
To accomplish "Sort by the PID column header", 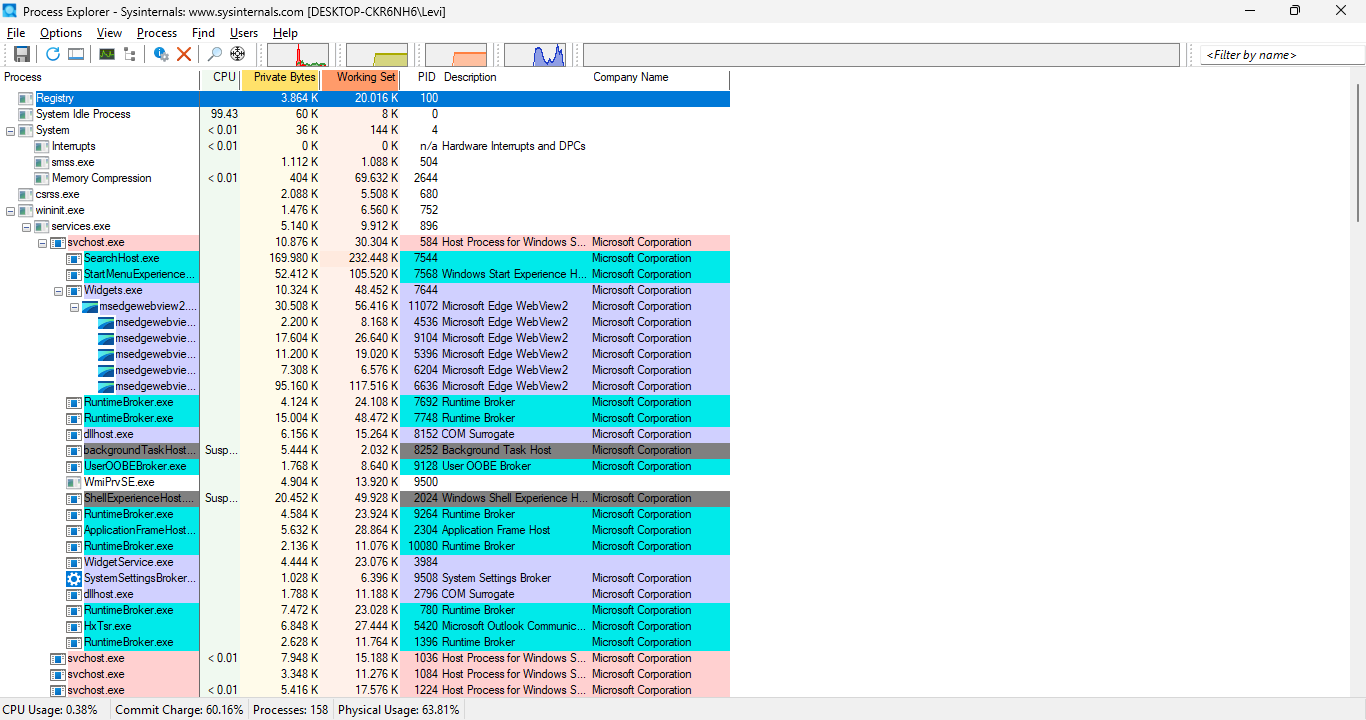I will click(420, 77).
